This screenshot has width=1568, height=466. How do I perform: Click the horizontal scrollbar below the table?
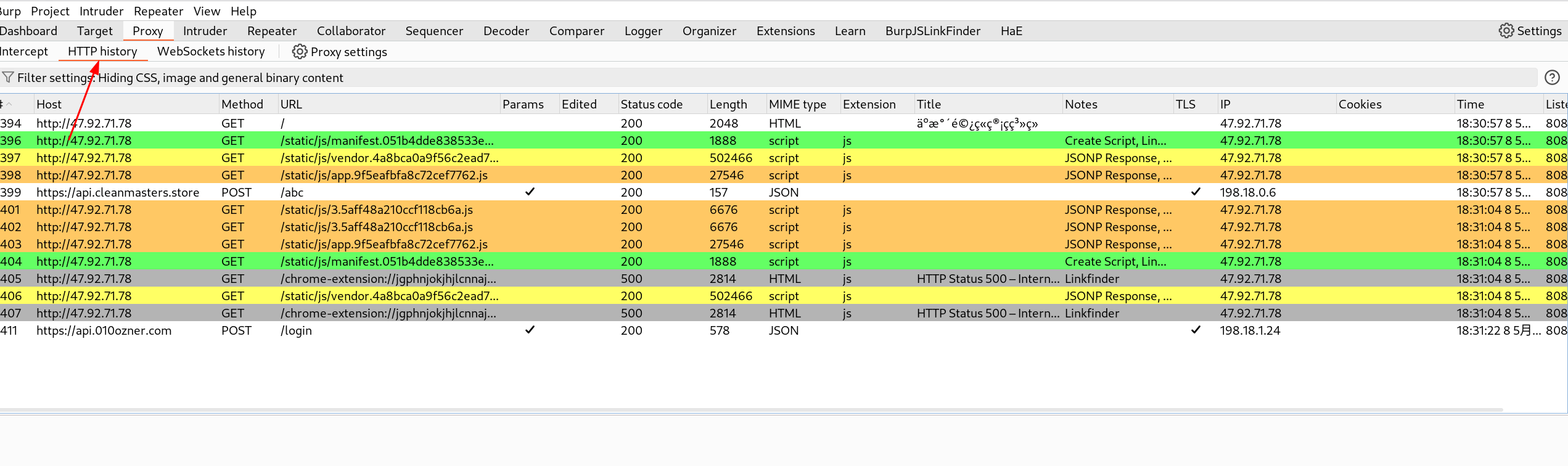[x=751, y=410]
